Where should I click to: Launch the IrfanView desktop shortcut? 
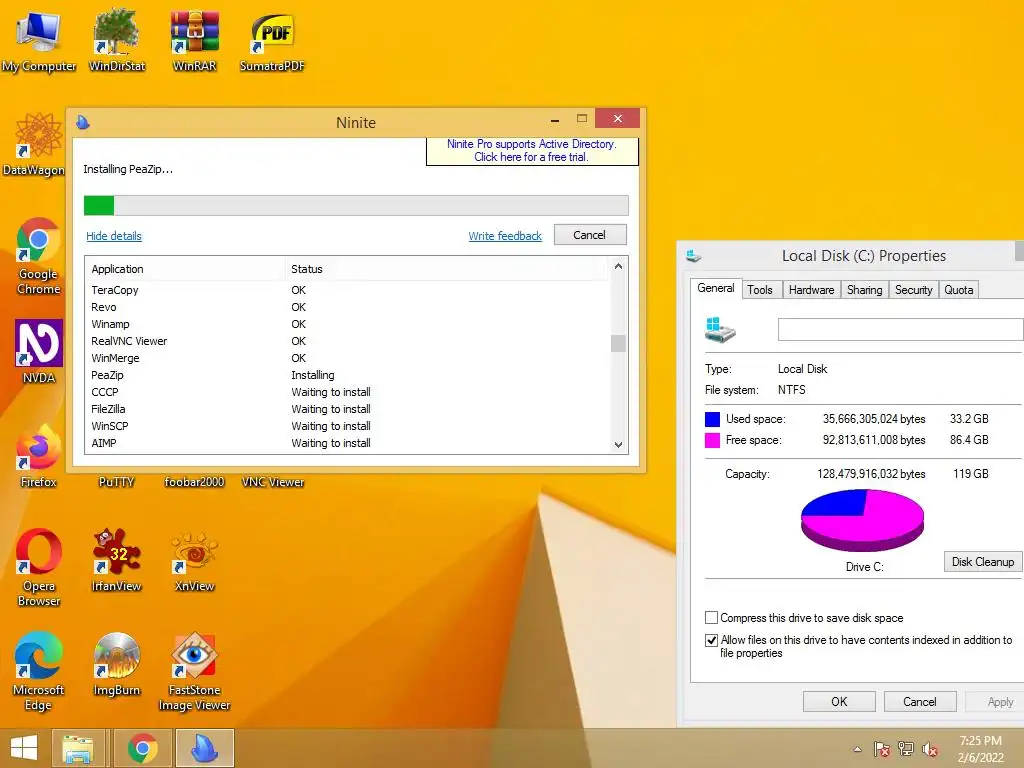[117, 560]
